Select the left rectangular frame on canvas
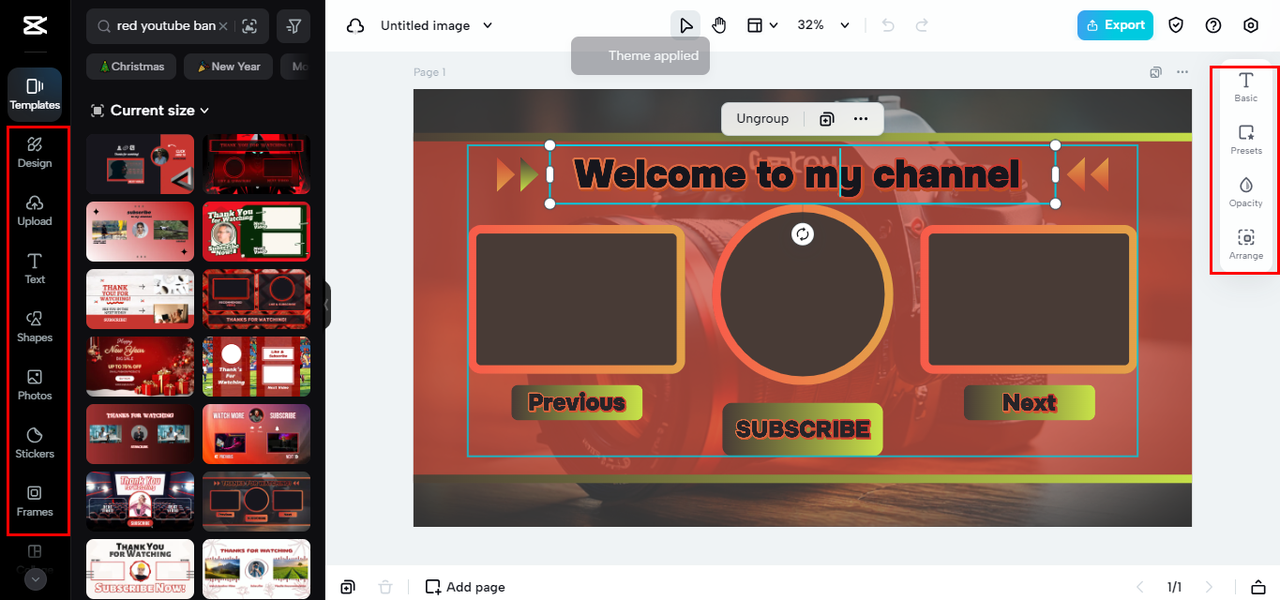This screenshot has height=600, width=1280. tap(577, 300)
